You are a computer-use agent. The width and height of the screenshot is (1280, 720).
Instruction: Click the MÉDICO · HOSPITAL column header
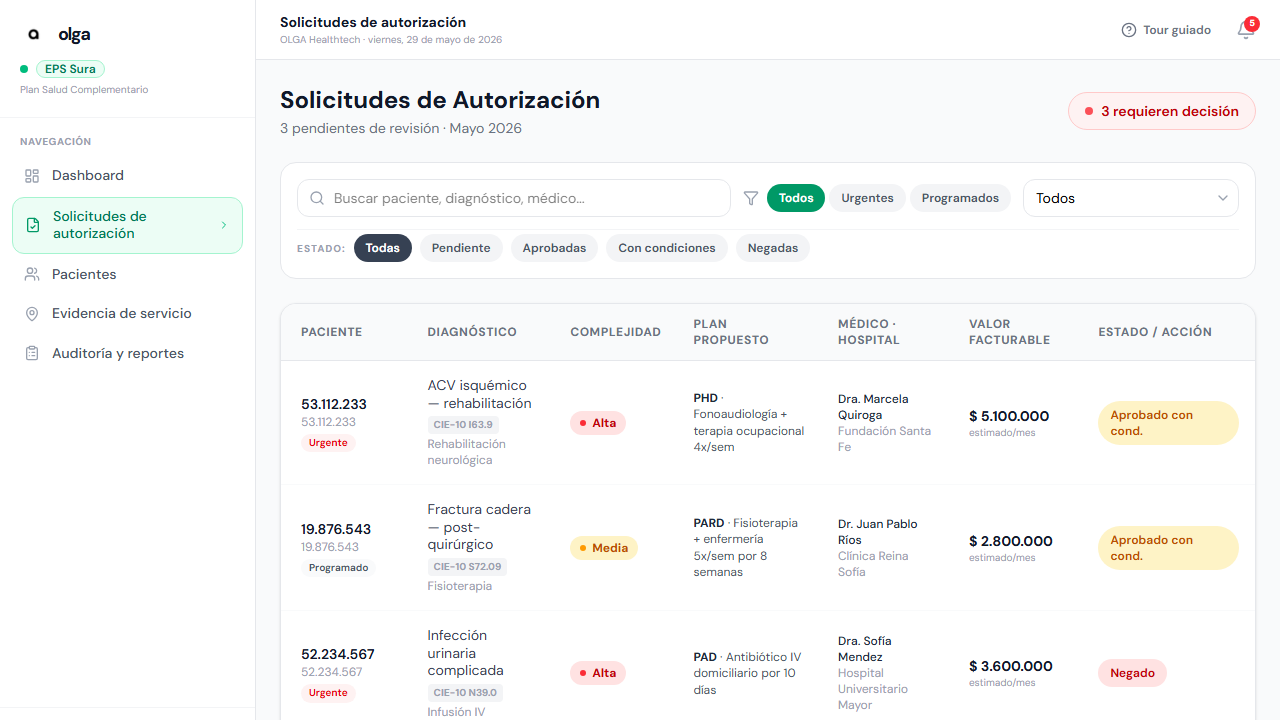pos(869,332)
